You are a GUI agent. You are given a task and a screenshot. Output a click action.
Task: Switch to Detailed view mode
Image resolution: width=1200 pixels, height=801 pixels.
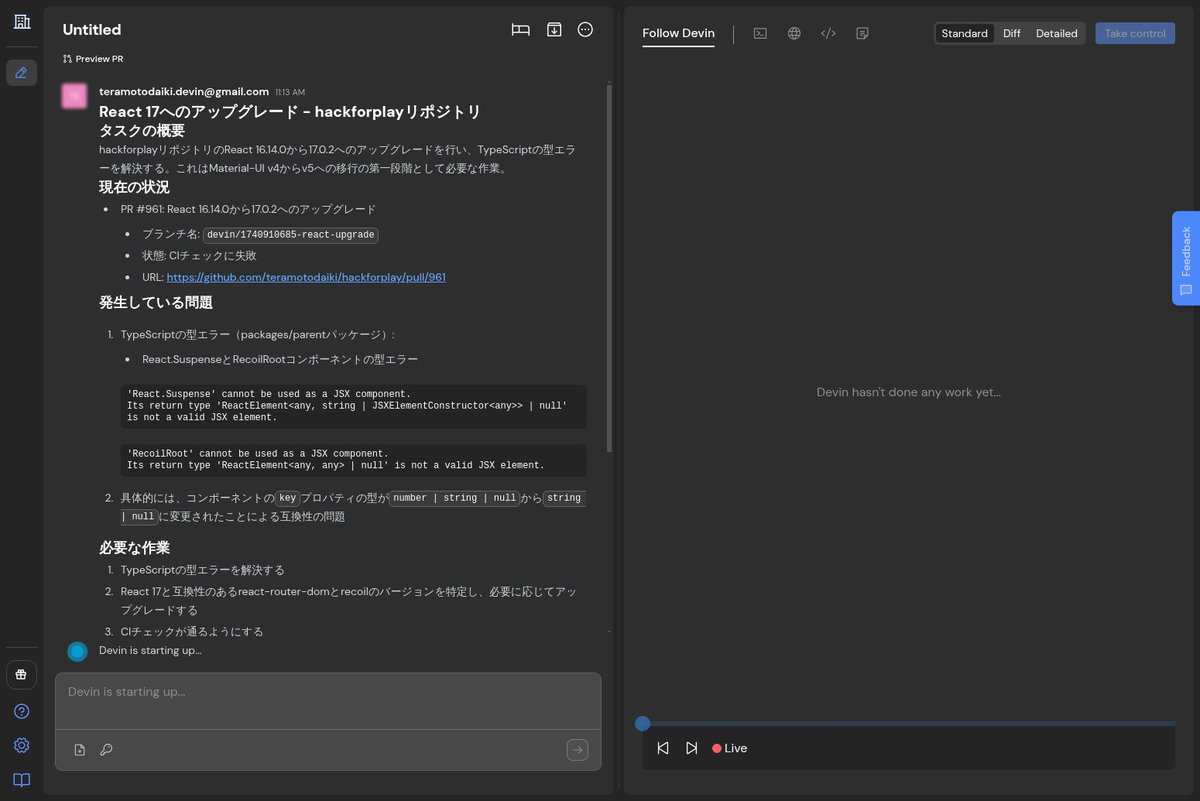click(1057, 34)
